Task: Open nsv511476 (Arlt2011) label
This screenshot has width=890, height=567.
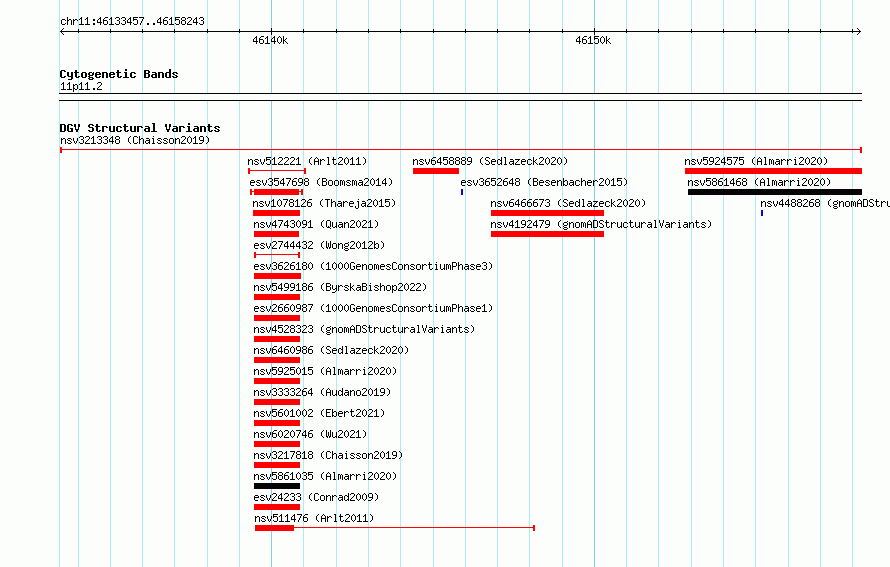Action: [314, 518]
